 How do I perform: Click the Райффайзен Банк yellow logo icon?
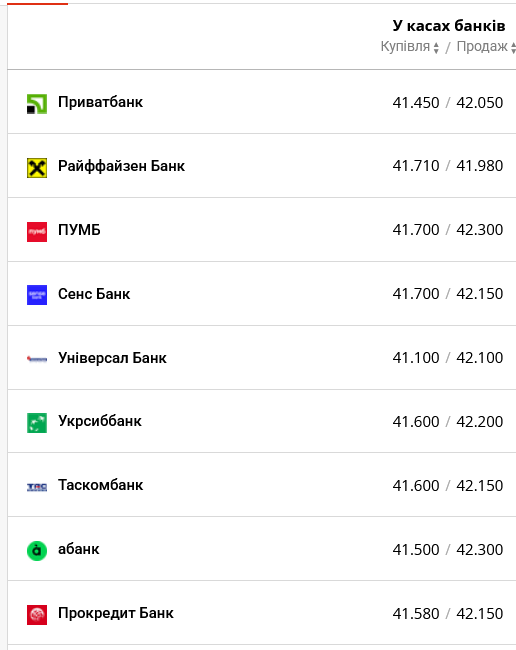pos(37,168)
